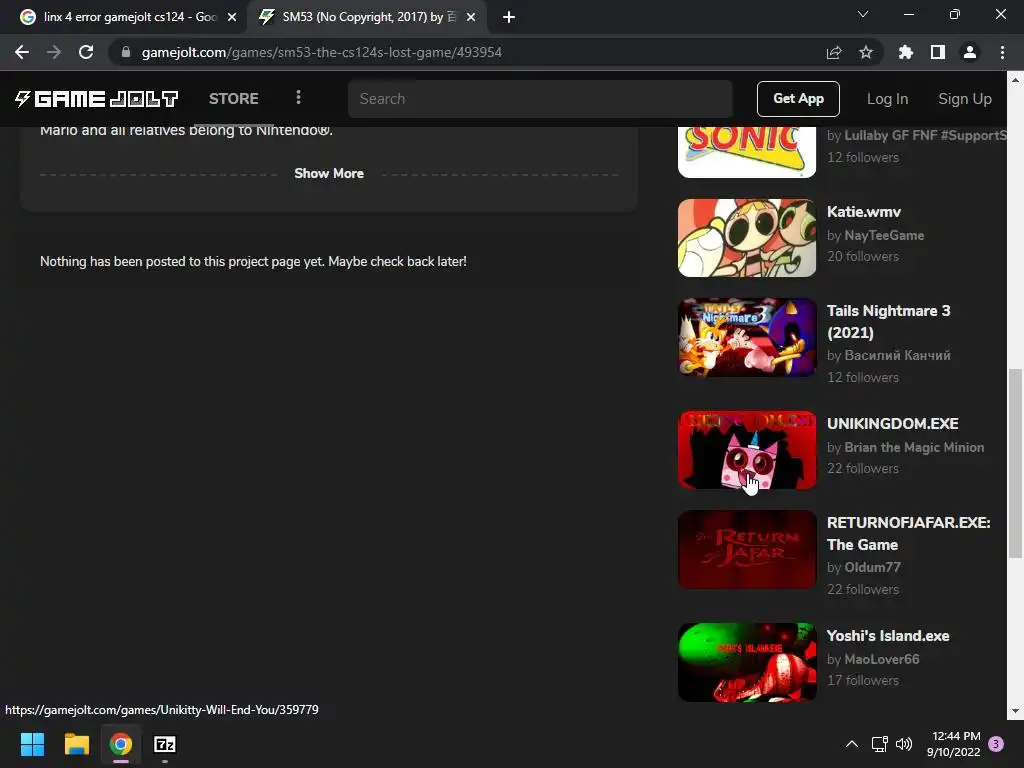The height and width of the screenshot is (768, 1024).
Task: Open the Windows Start menu
Action: click(32, 744)
